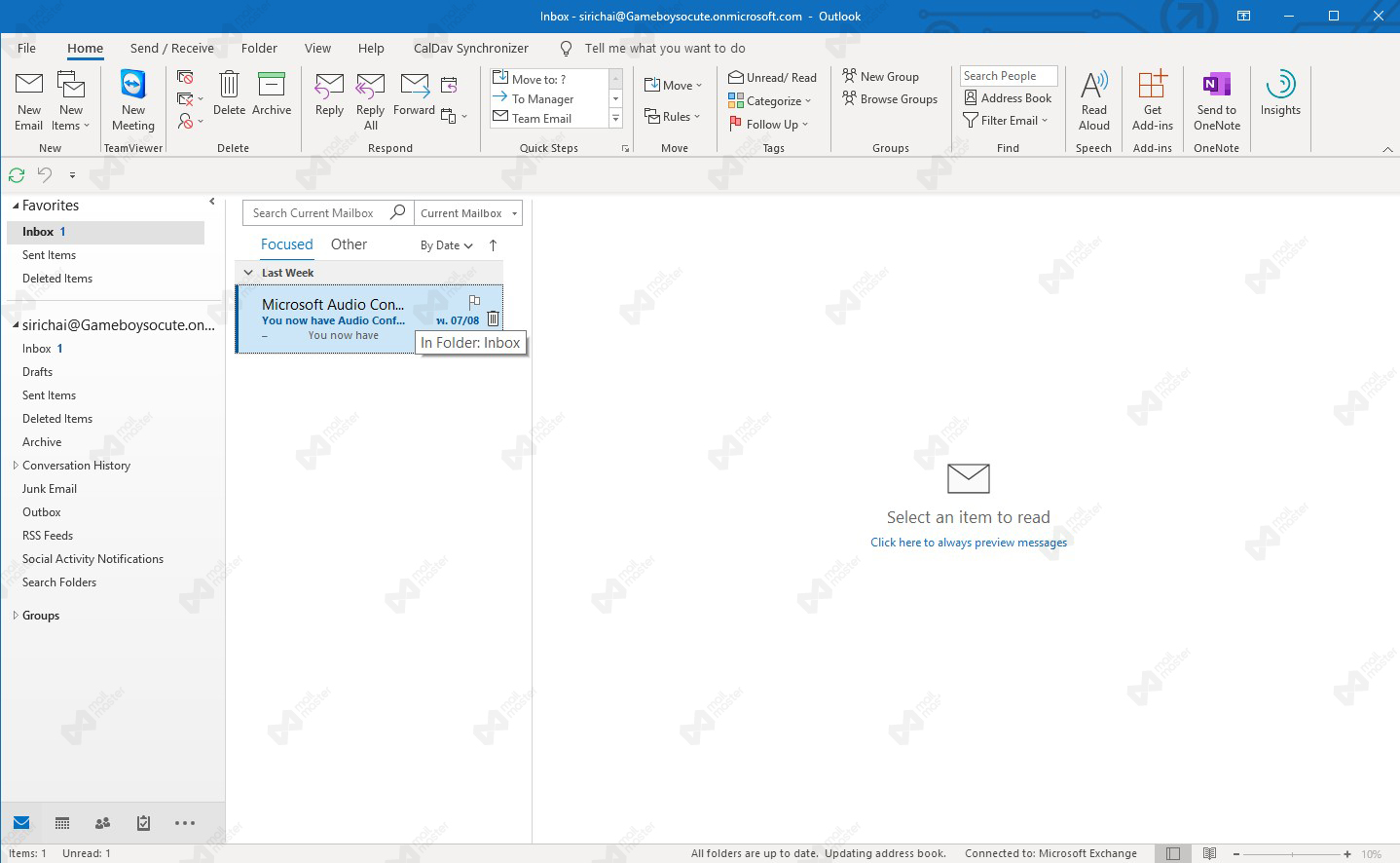Click the Address Book button

tap(1008, 97)
